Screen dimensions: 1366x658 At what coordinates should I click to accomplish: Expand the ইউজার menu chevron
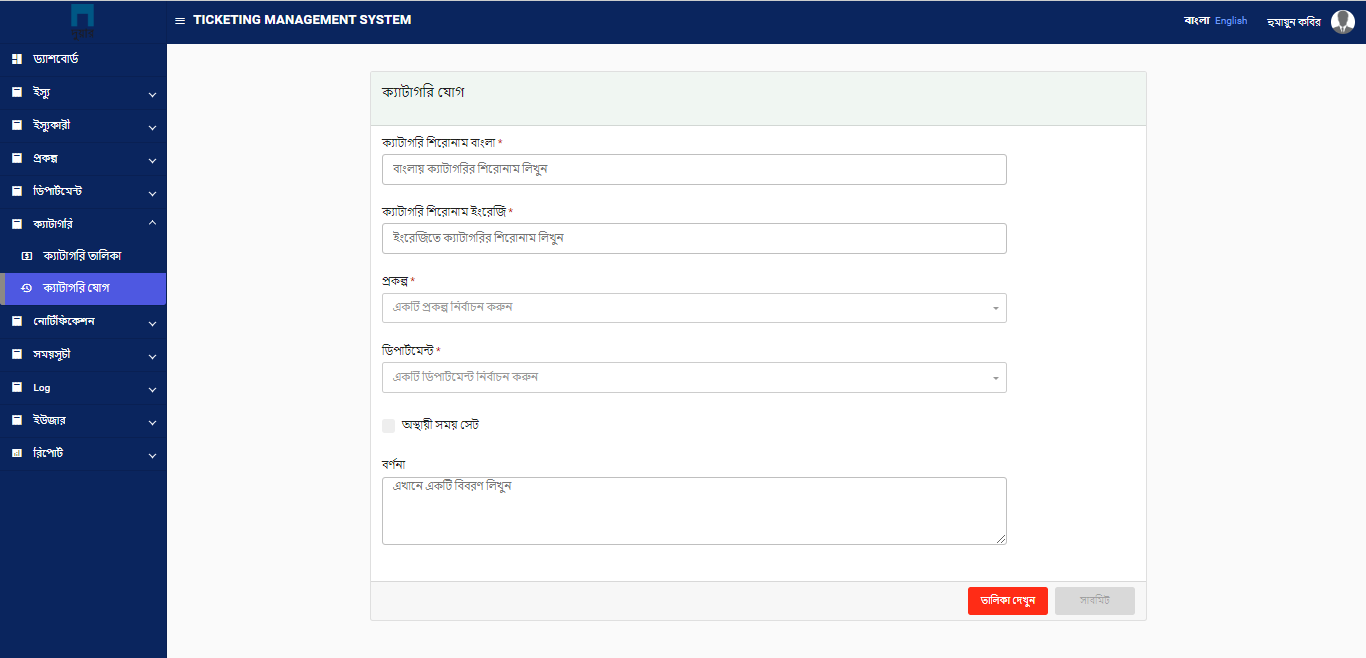click(x=152, y=423)
